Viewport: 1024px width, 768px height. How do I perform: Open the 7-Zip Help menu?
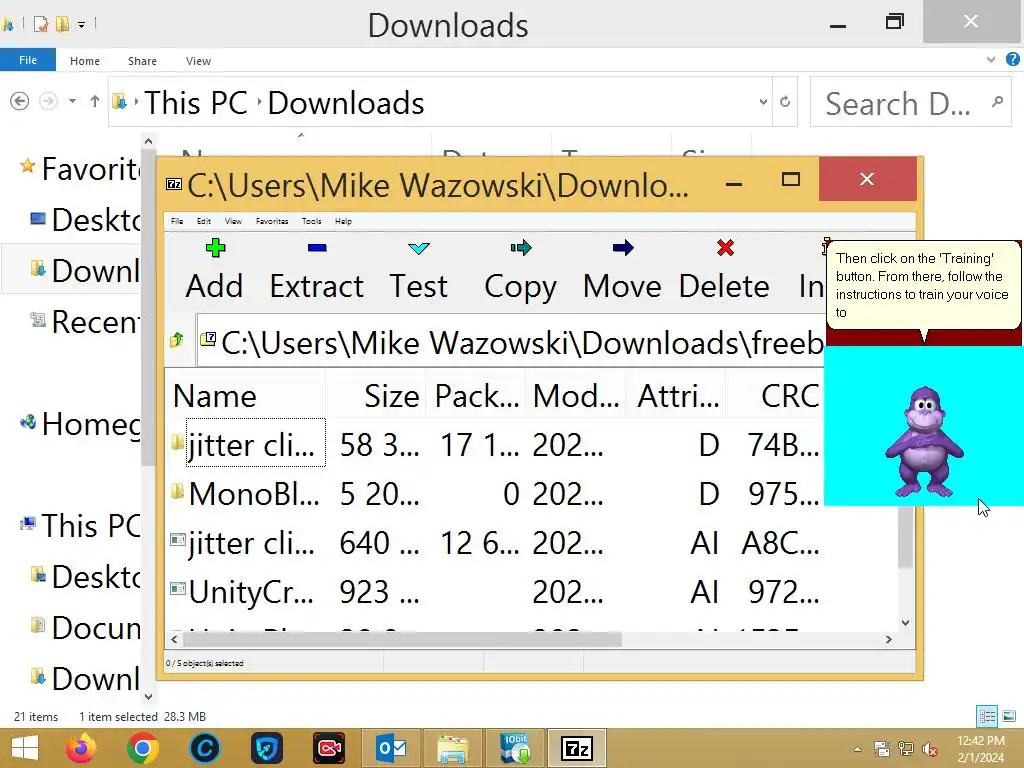coord(344,221)
